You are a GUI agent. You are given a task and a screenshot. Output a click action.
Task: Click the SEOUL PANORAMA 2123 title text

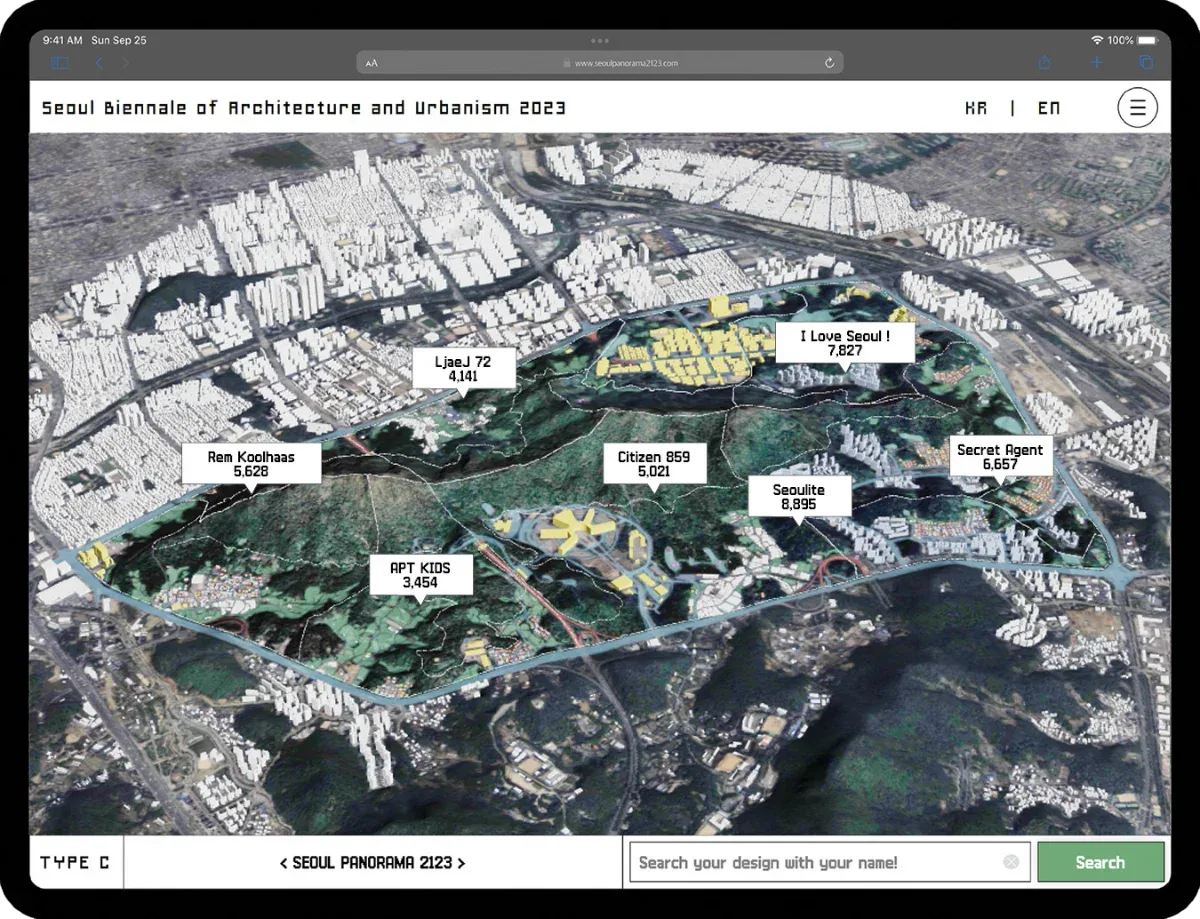(x=372, y=862)
